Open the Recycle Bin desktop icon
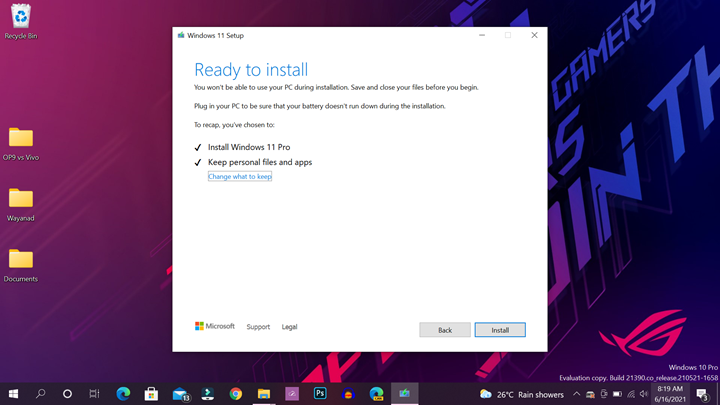 tap(21, 22)
